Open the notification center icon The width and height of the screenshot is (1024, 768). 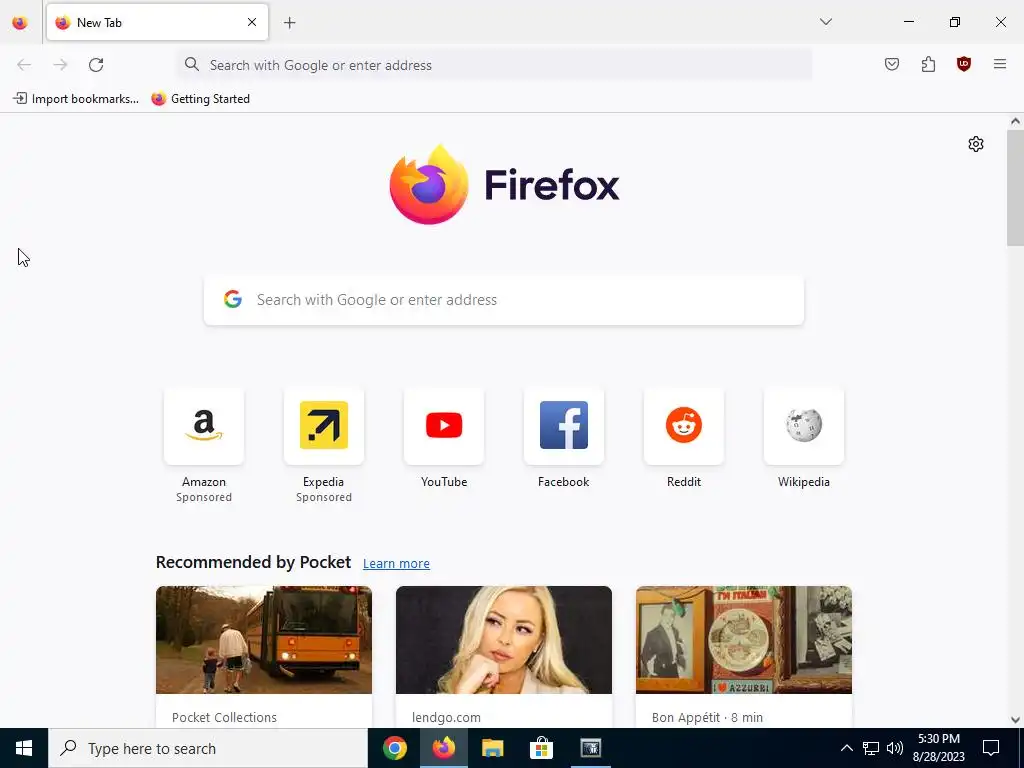pyautogui.click(x=991, y=748)
